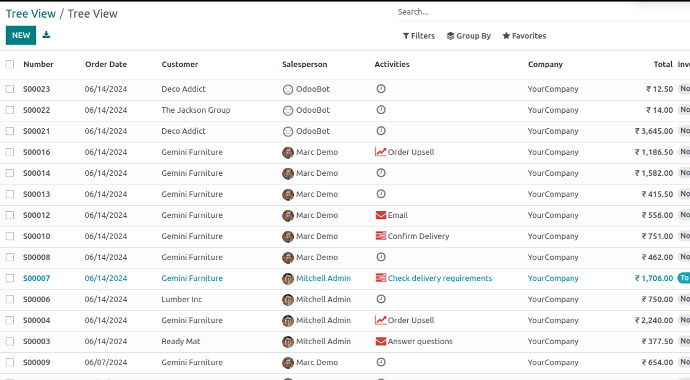
Task: Click OdooBot avatar in row S00021
Action: click(288, 132)
